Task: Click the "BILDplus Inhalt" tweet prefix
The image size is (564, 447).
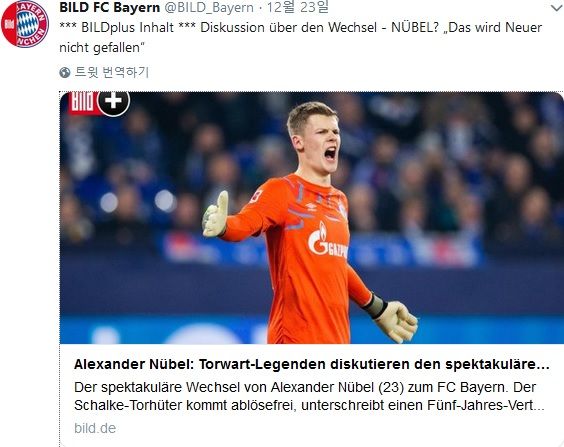Action: point(128,28)
